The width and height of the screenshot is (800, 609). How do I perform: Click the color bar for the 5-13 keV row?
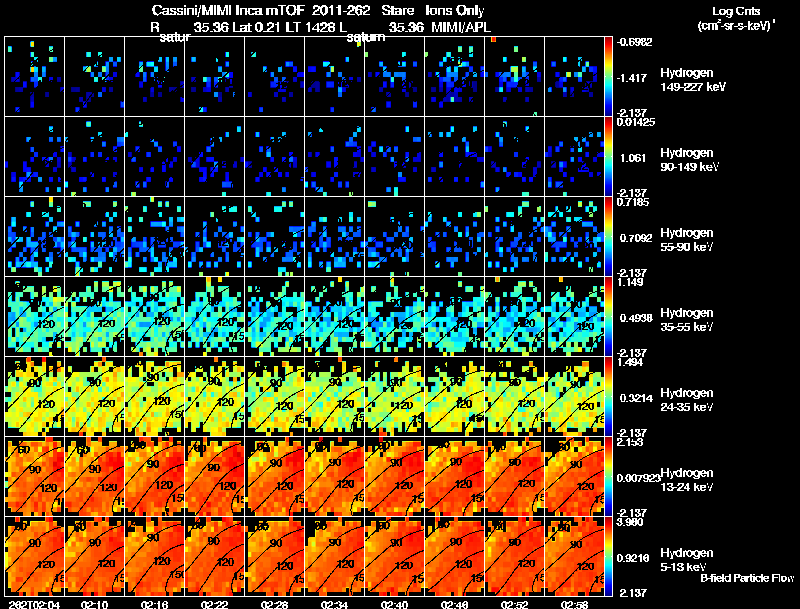(608, 557)
